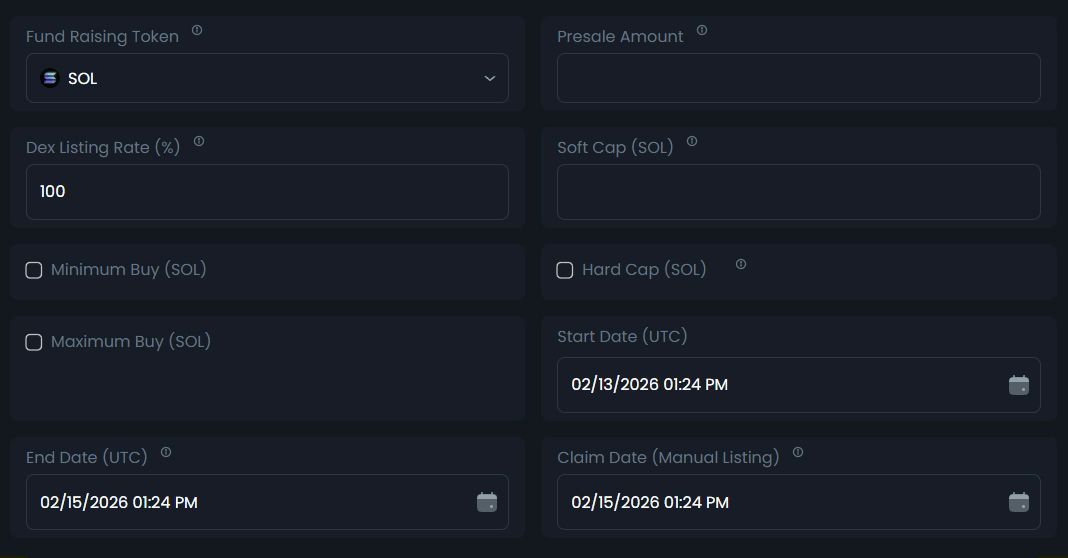Click the SOL token logo icon
The image size is (1068, 558).
pyautogui.click(x=49, y=78)
